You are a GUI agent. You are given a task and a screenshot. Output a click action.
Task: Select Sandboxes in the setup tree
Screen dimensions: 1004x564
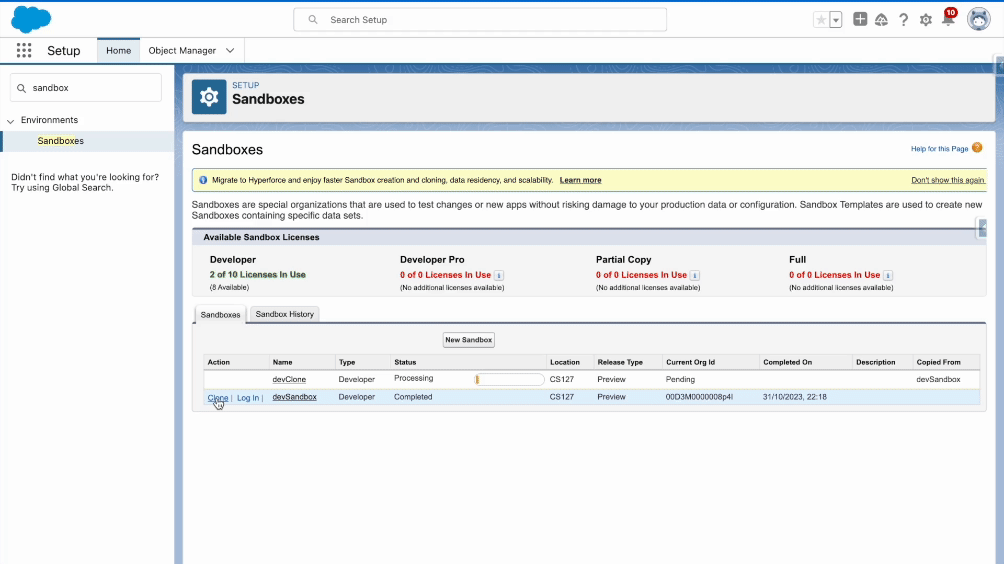point(60,141)
